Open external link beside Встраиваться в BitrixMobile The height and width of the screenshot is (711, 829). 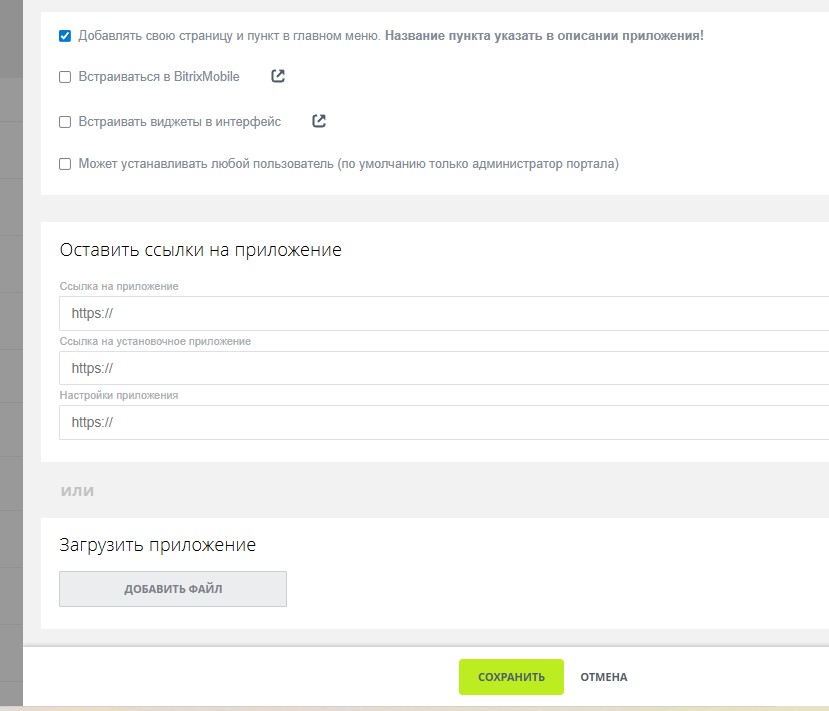[277, 75]
